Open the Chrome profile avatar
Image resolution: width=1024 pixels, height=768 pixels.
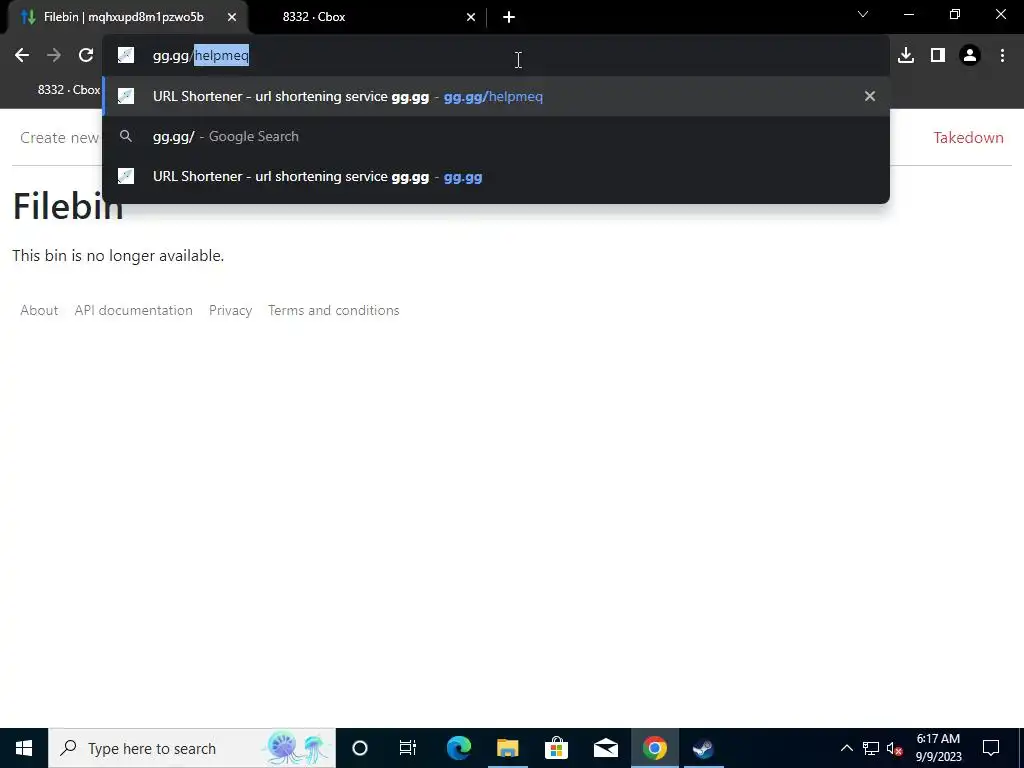(x=970, y=56)
